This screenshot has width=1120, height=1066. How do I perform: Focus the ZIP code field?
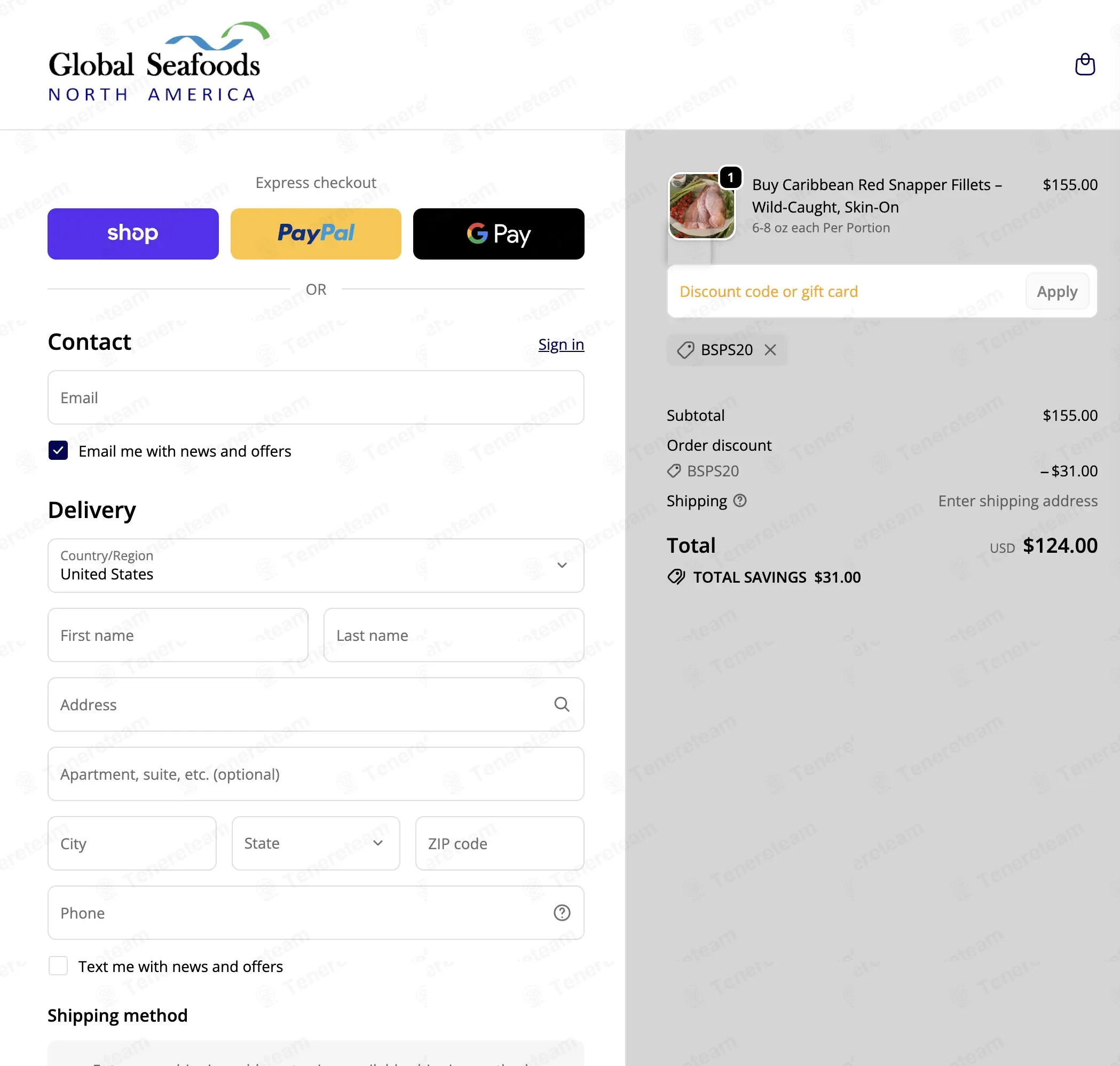pyautogui.click(x=499, y=843)
